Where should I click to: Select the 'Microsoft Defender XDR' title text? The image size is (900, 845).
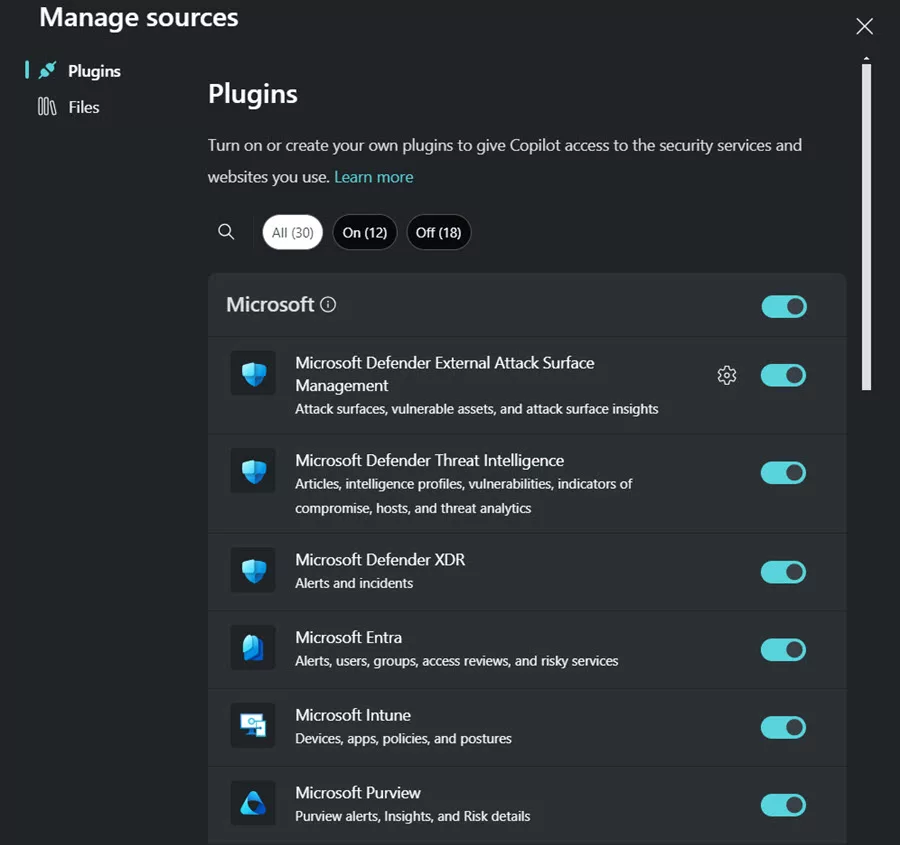coord(380,560)
